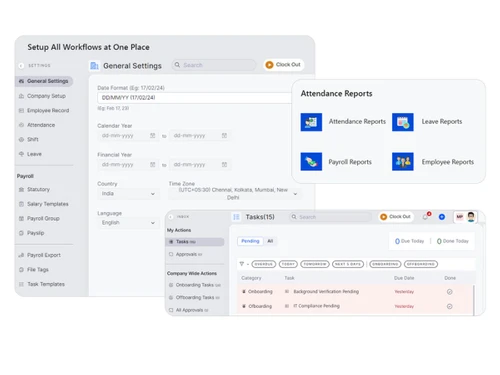Toggle the NEXT 5 DAYS filter chip
The image size is (500, 375).
click(348, 264)
